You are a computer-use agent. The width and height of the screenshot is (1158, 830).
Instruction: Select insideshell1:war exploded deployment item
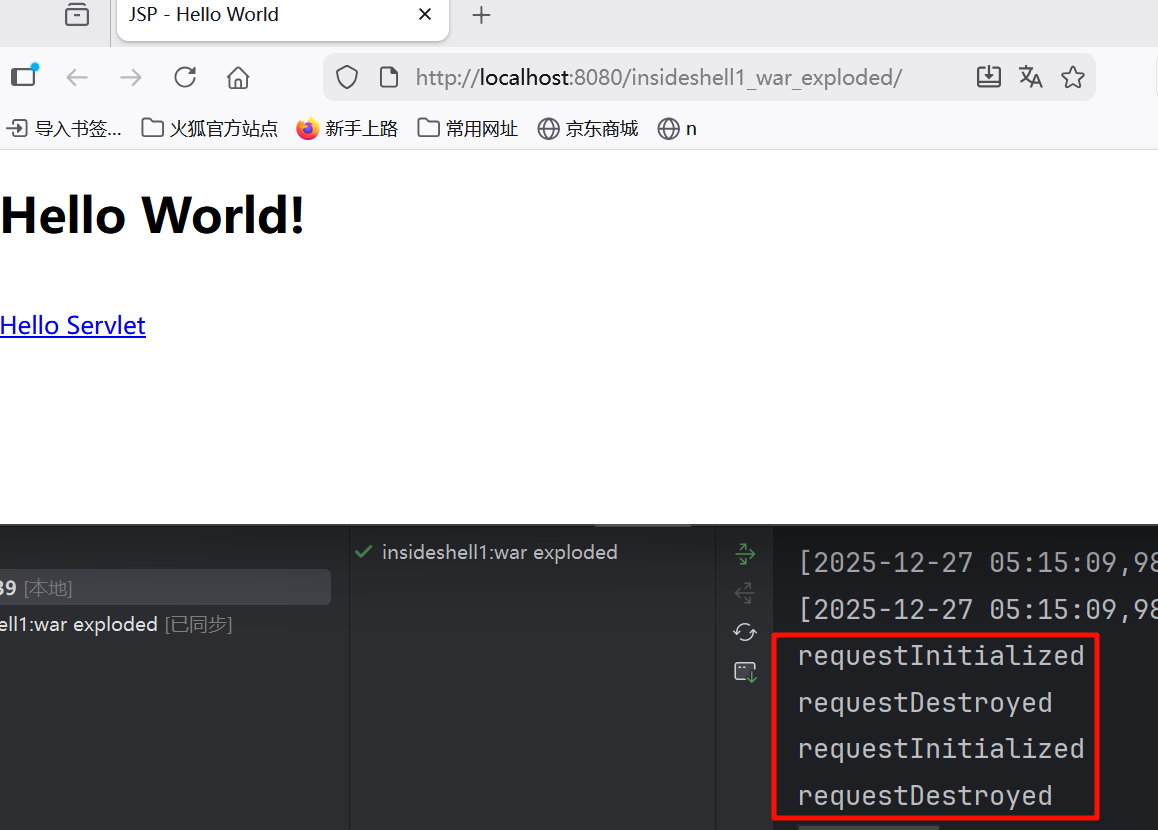pyautogui.click(x=487, y=552)
